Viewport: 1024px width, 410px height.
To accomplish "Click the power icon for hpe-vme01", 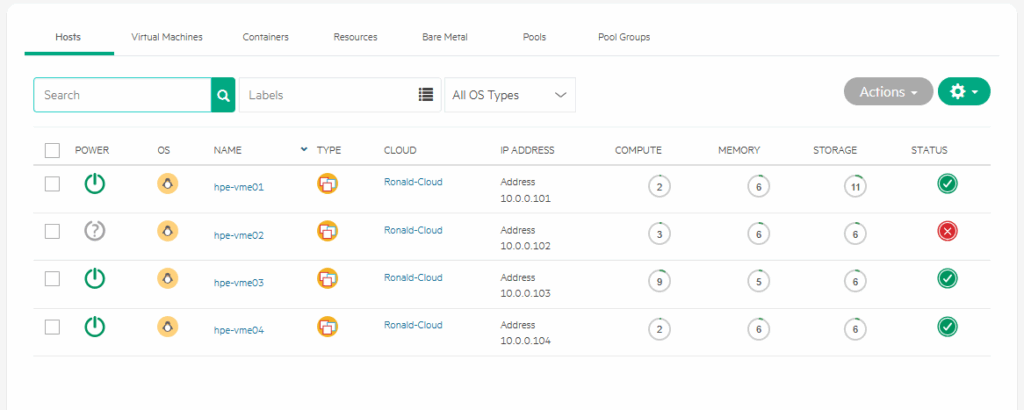I will (94, 184).
